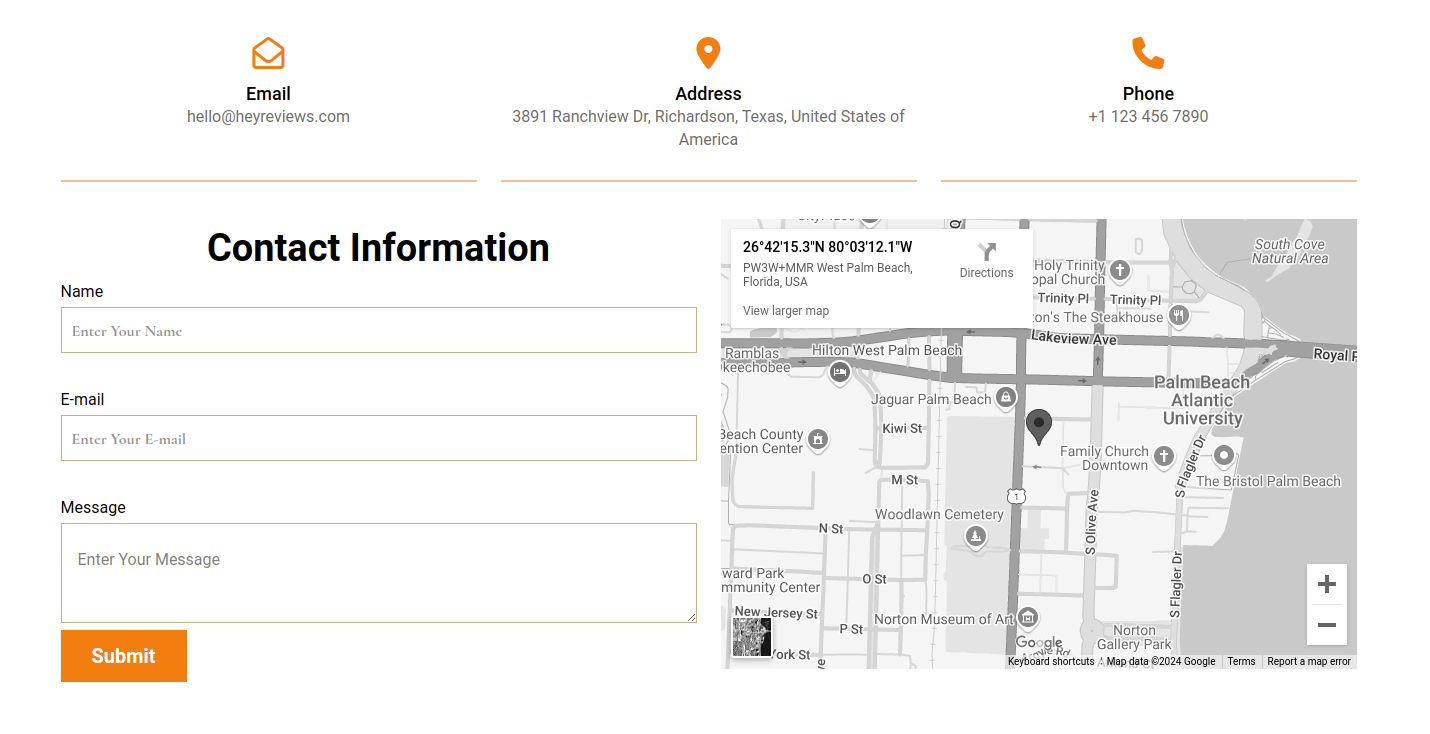Open Keyboard shortcuts on the map
The width and height of the screenshot is (1430, 734).
[x=1050, y=661]
